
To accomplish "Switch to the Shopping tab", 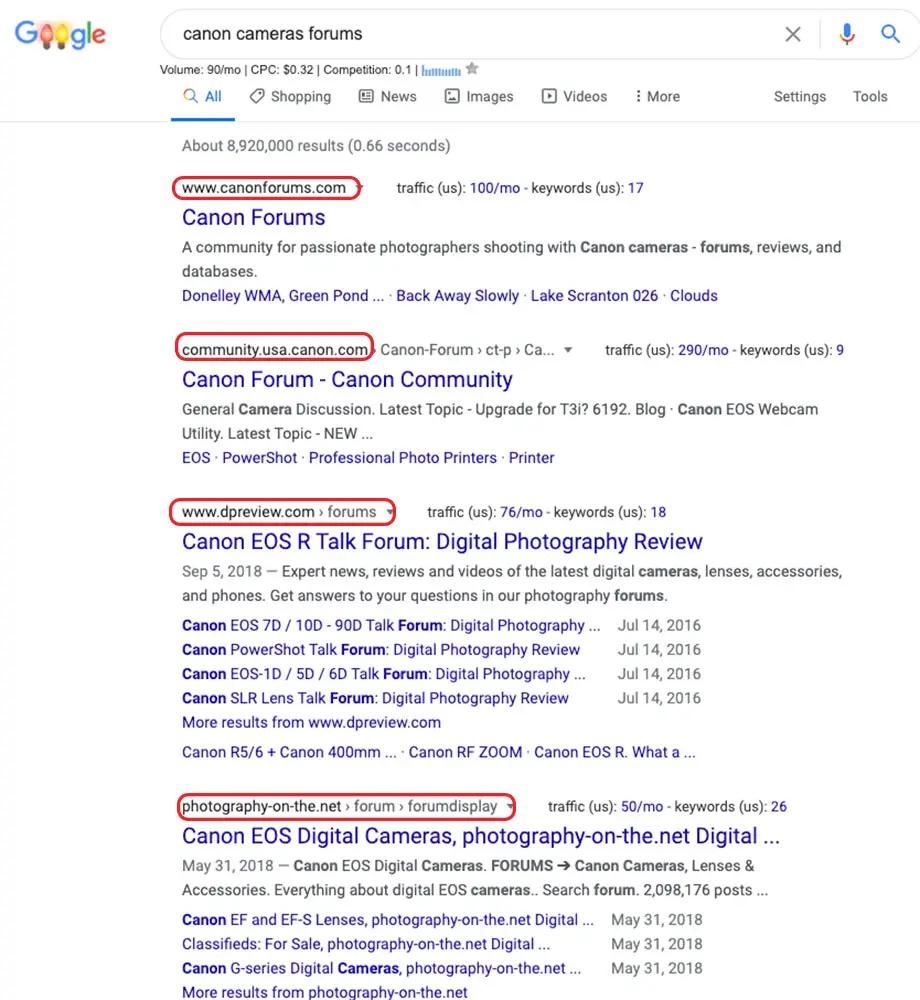I will click(290, 96).
